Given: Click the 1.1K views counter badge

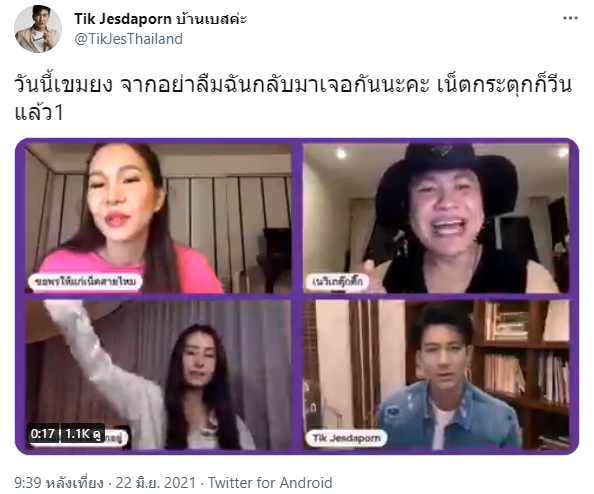Looking at the screenshot, I should coord(83,433).
